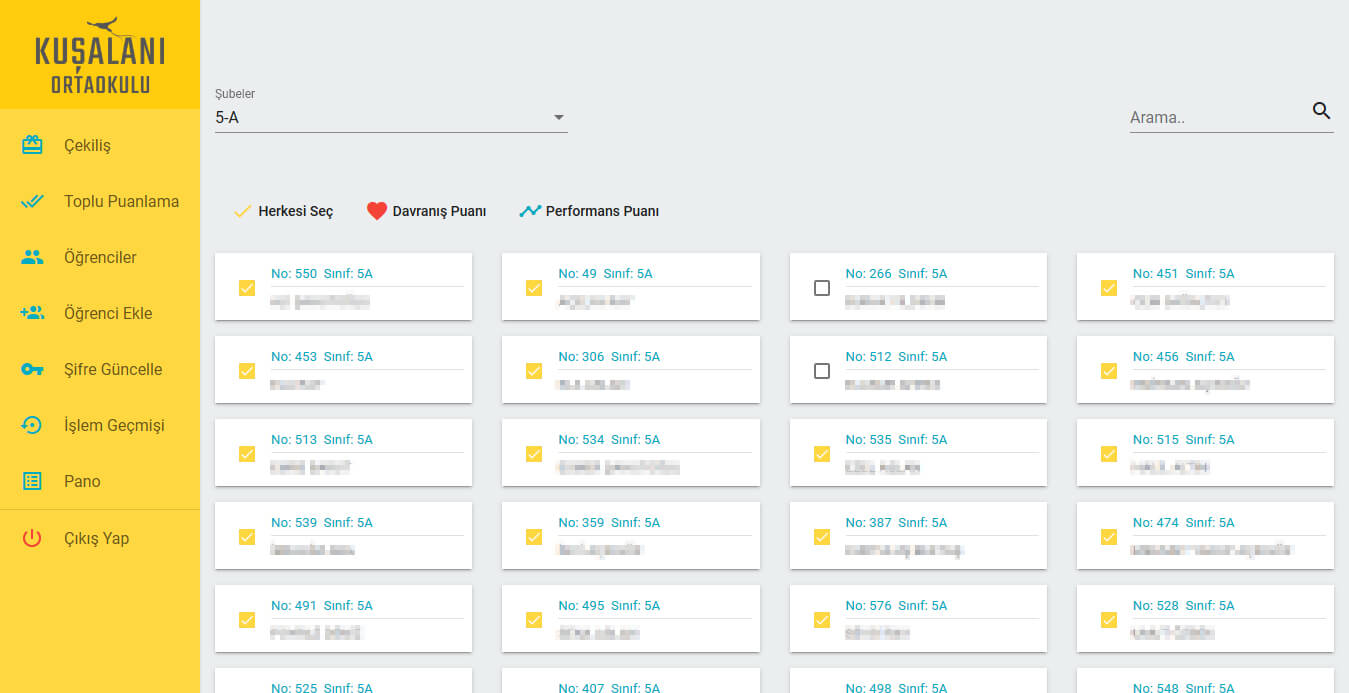
Task: Go to İşlem Geçmişi page
Action: point(114,425)
